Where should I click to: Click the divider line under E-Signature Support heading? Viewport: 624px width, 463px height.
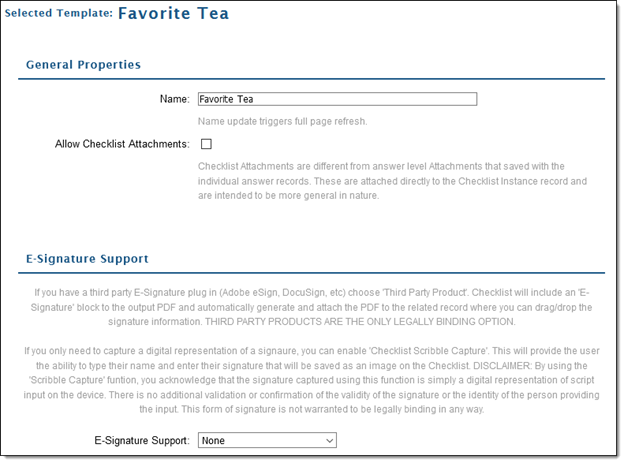(x=312, y=273)
